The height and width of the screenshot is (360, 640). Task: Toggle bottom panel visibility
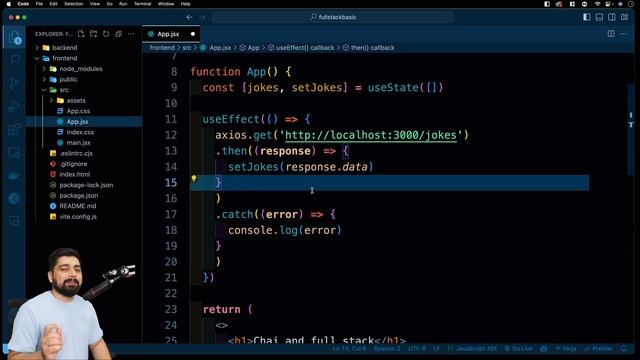pyautogui.click(x=599, y=17)
